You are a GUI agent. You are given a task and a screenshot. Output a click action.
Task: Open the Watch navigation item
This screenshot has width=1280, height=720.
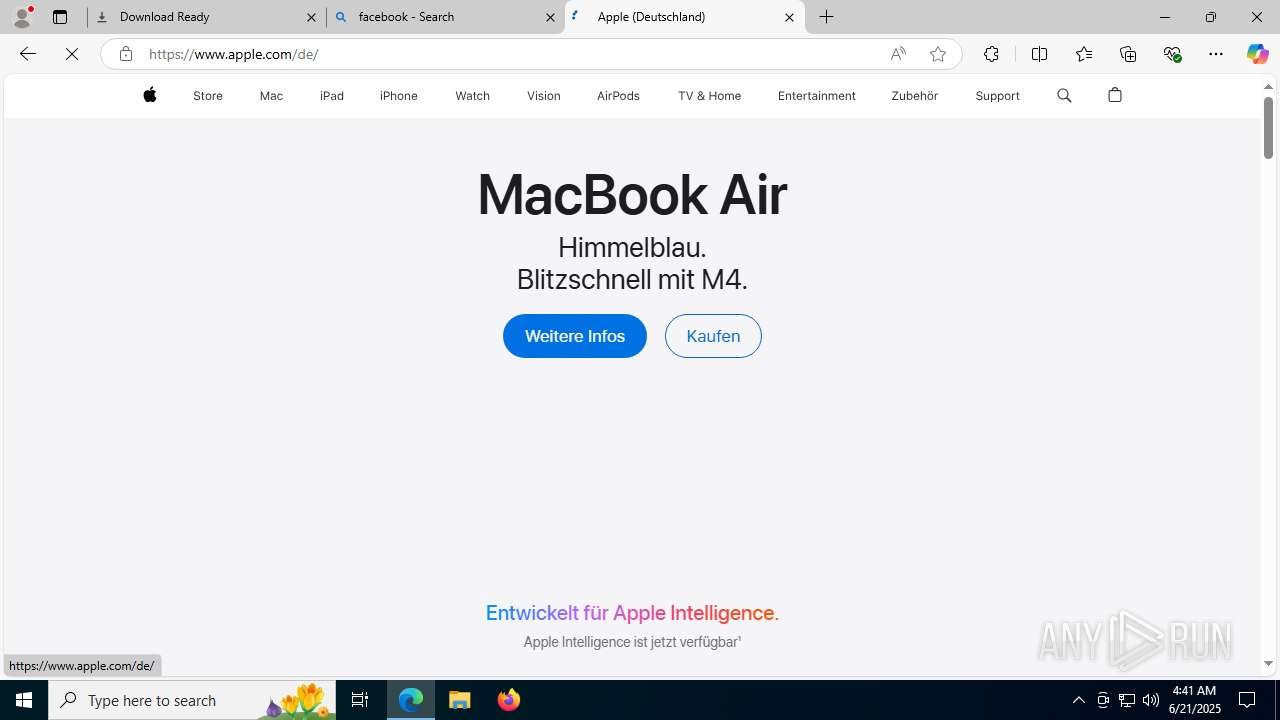(x=472, y=96)
